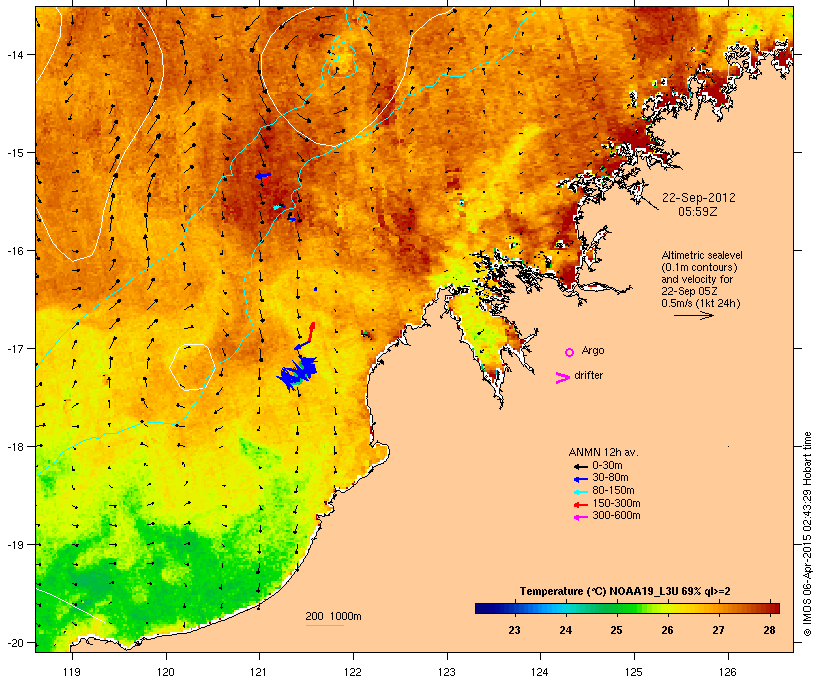The image size is (820, 680).
Task: Click the magenta drifter legend marker
Action: [562, 378]
